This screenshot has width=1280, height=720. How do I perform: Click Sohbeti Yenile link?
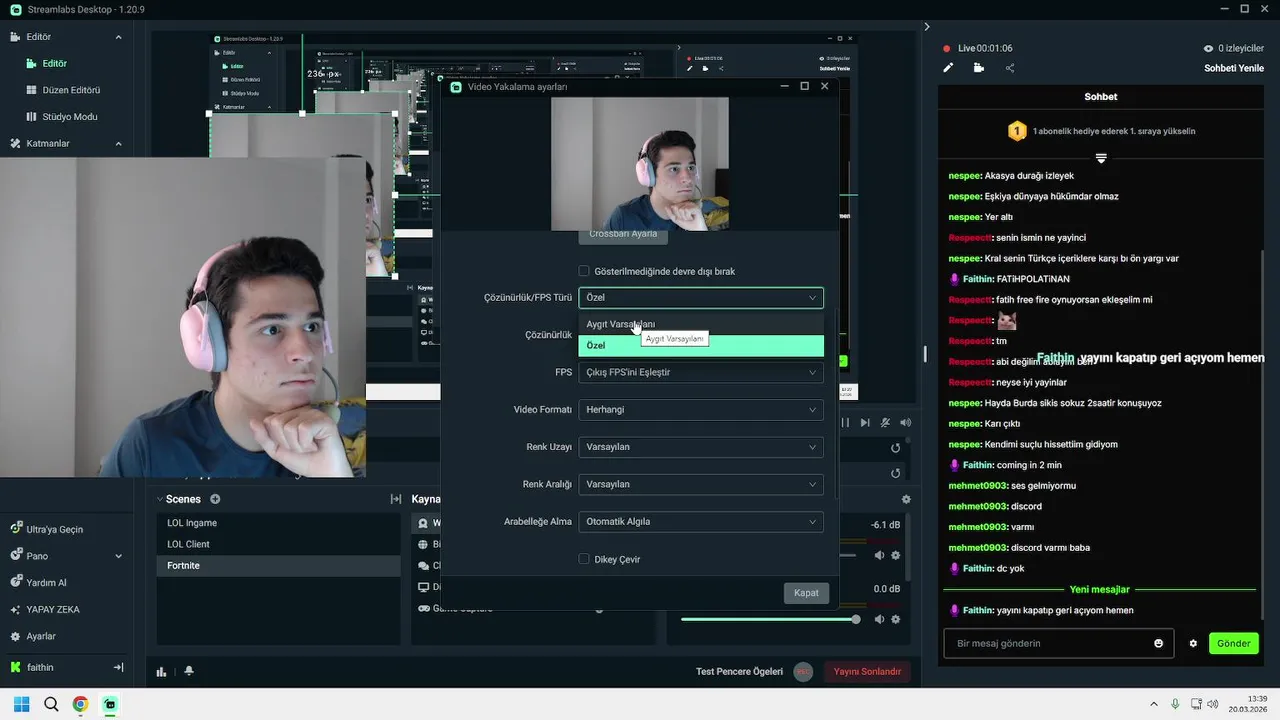tap(1234, 68)
